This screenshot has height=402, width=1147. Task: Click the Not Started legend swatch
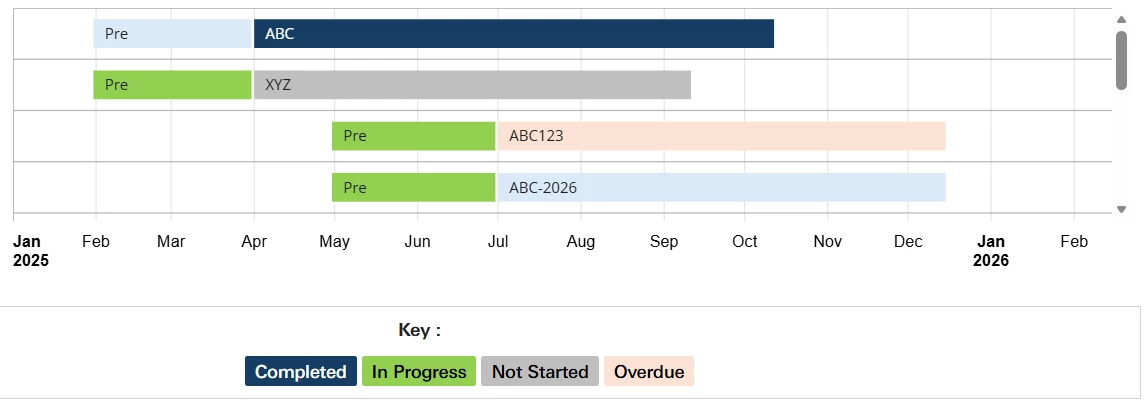(x=540, y=371)
